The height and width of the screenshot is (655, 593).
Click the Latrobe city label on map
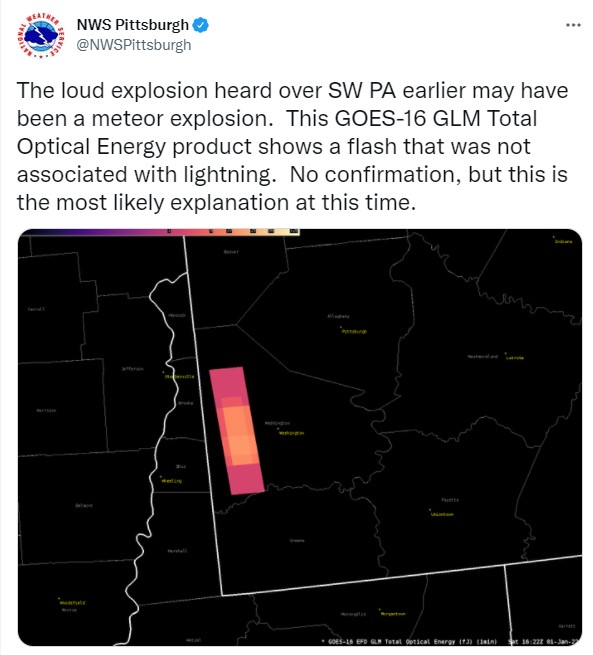(514, 358)
